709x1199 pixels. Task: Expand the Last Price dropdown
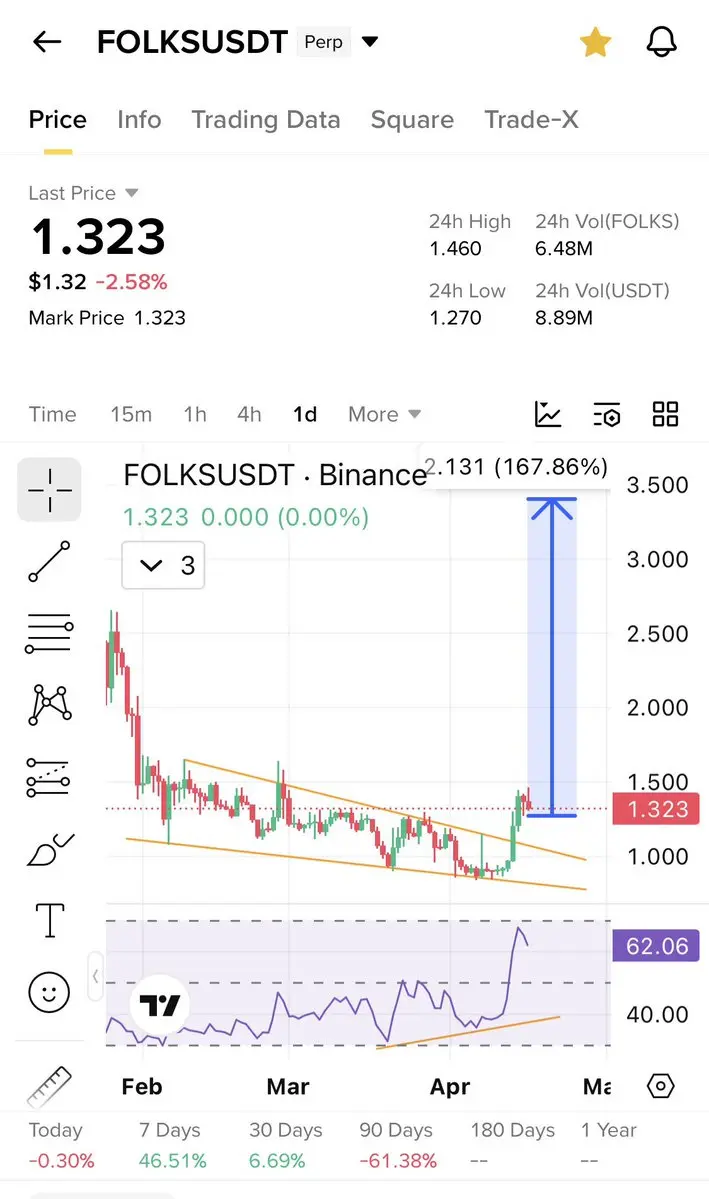[83, 193]
